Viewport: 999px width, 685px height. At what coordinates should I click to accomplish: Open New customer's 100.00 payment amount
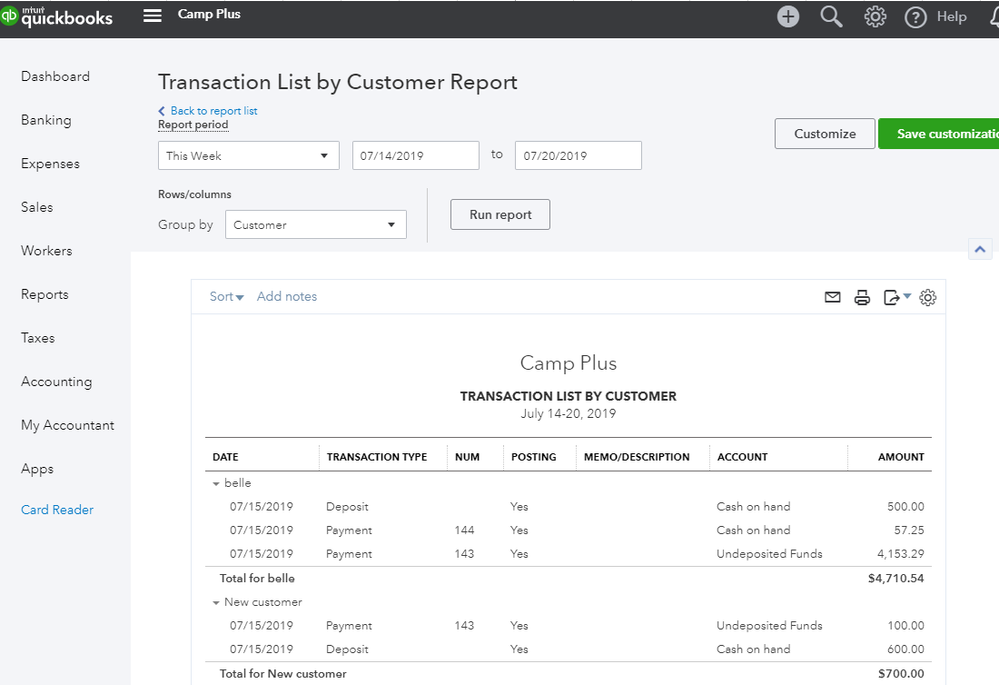click(905, 626)
